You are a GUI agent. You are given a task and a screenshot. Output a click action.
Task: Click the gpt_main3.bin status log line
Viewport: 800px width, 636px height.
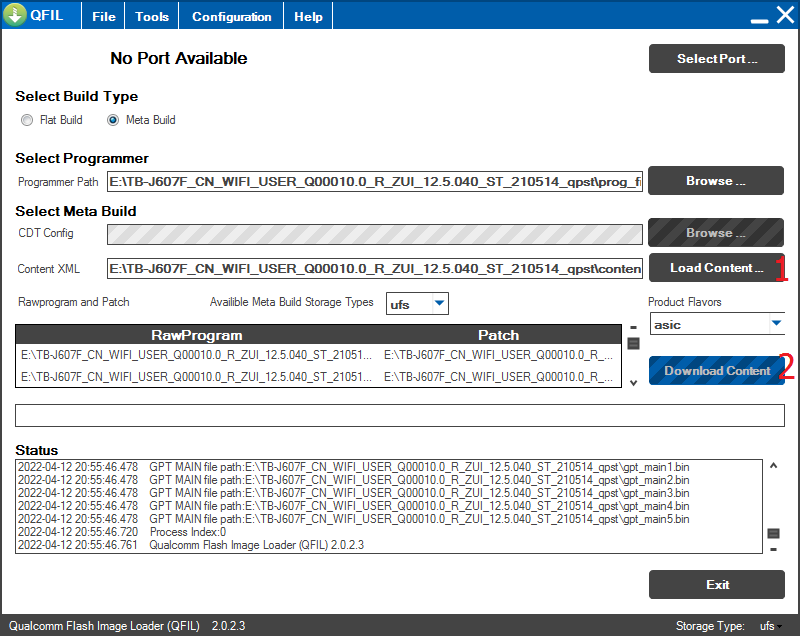tap(354, 493)
